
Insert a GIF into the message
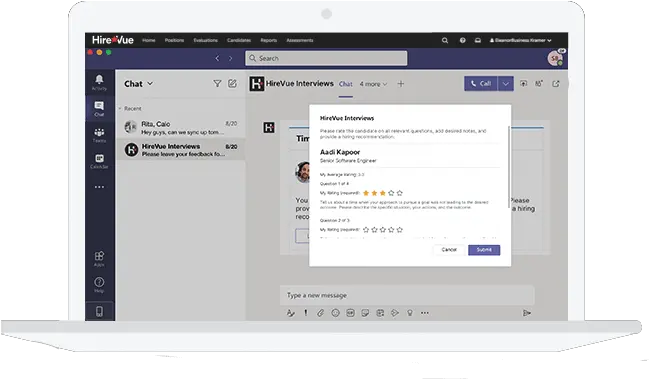[x=350, y=313]
